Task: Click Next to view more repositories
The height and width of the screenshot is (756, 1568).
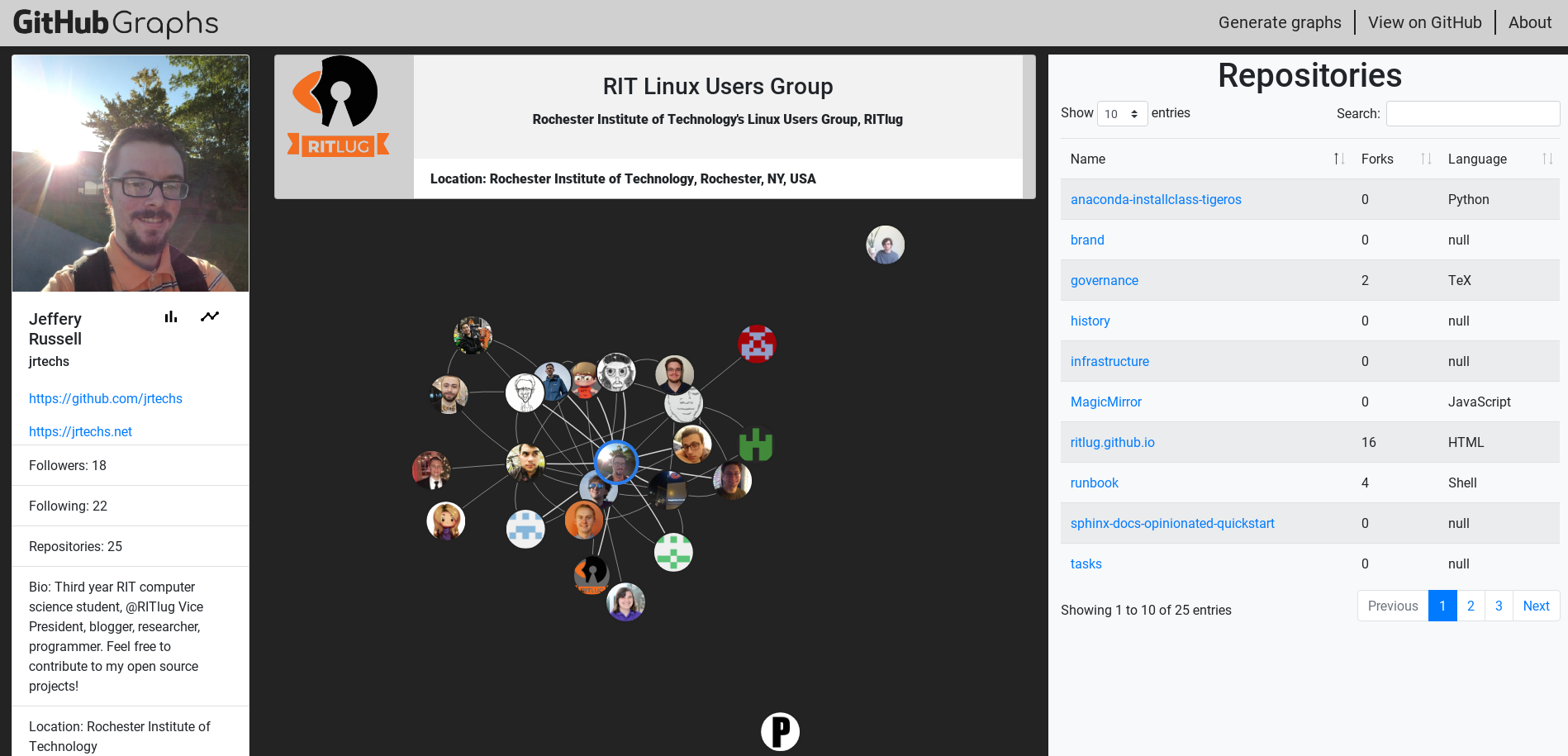Action: 1536,606
